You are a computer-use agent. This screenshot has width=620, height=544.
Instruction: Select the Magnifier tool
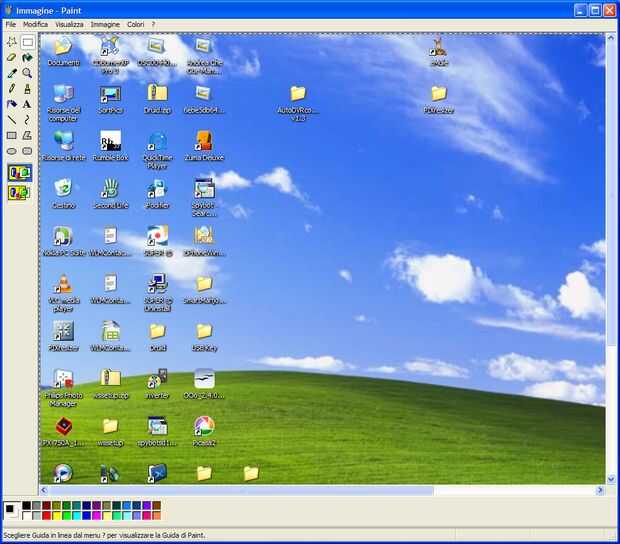click(27, 73)
